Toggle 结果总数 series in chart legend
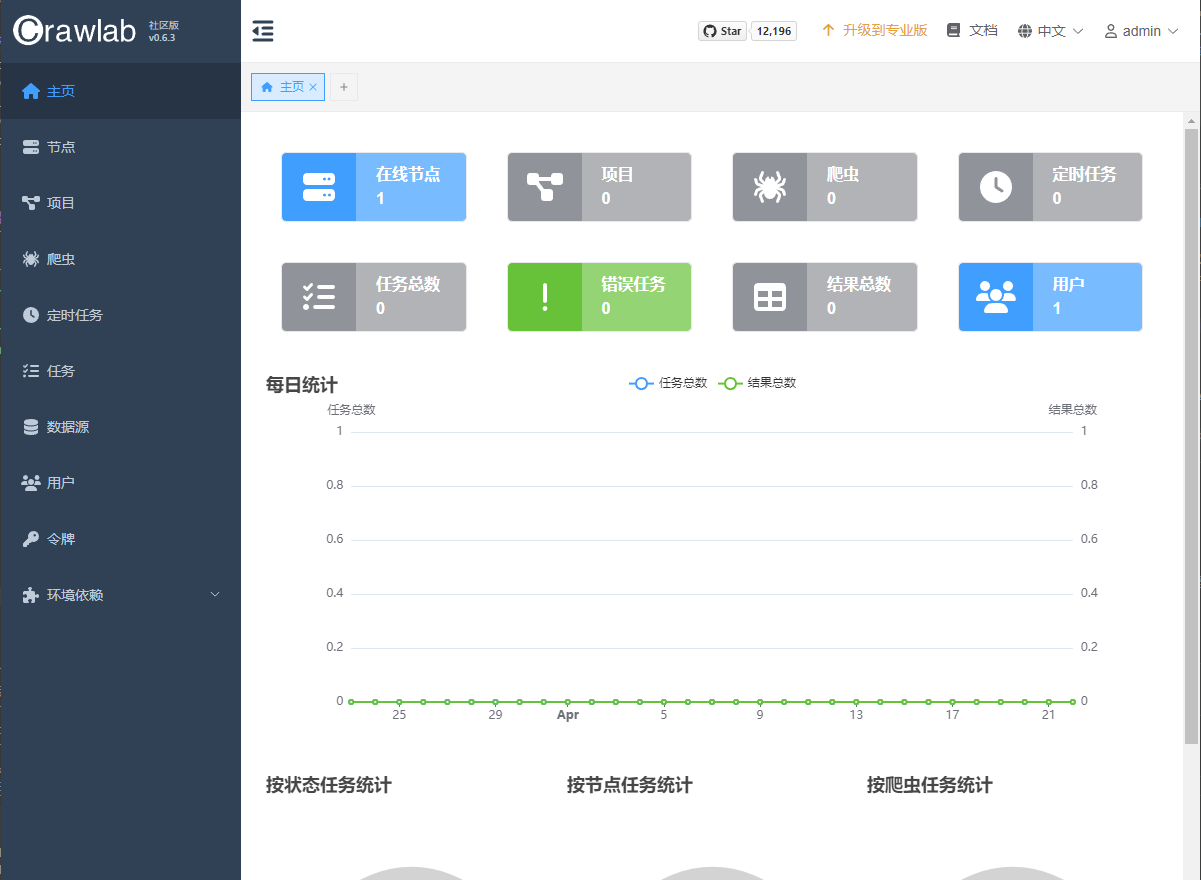 757,383
